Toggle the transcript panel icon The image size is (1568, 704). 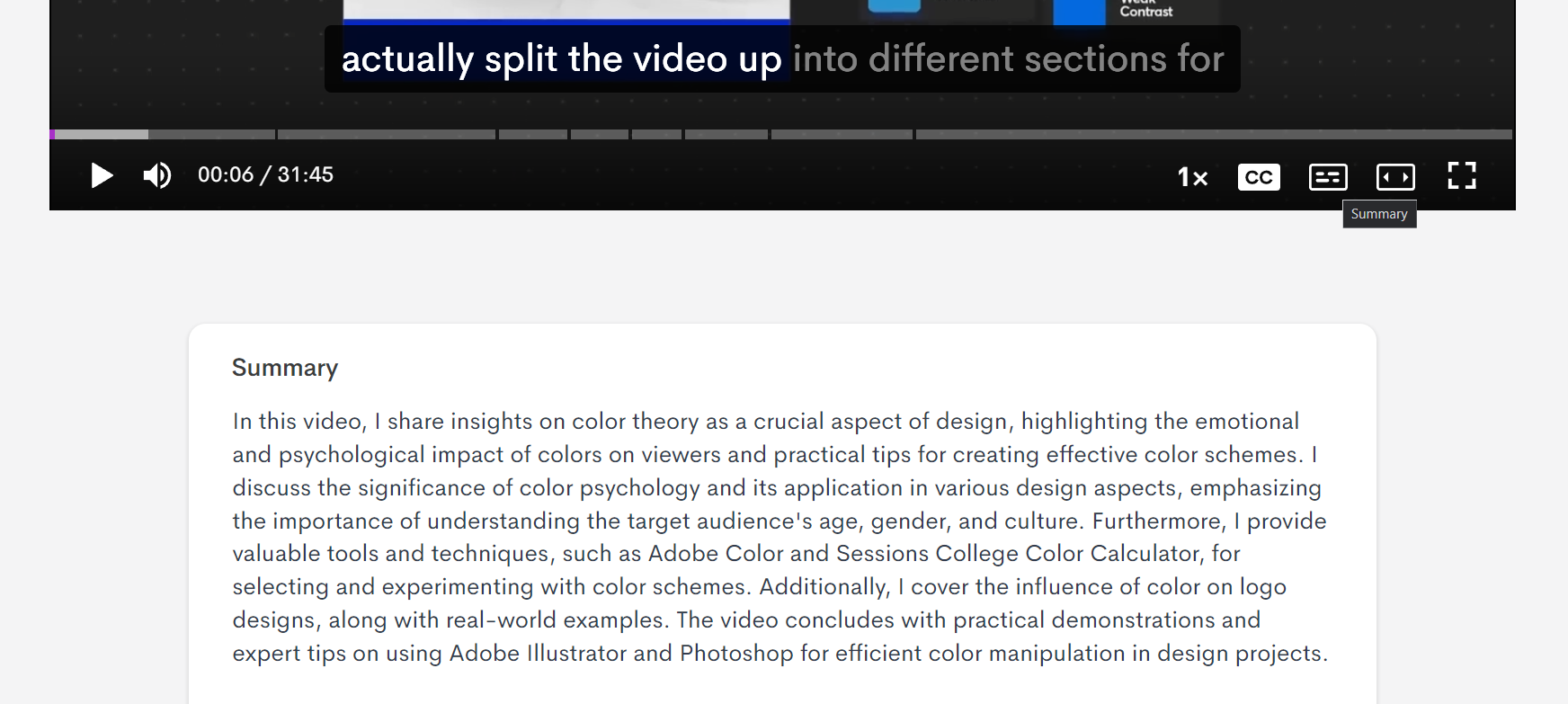pos(1328,177)
